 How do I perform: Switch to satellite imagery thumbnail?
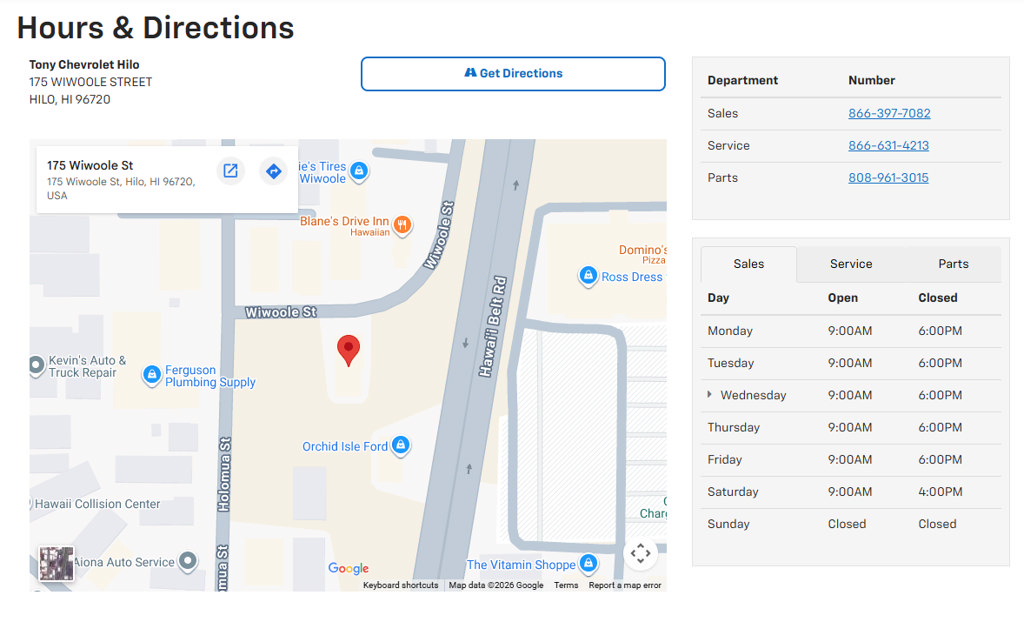(x=56, y=563)
